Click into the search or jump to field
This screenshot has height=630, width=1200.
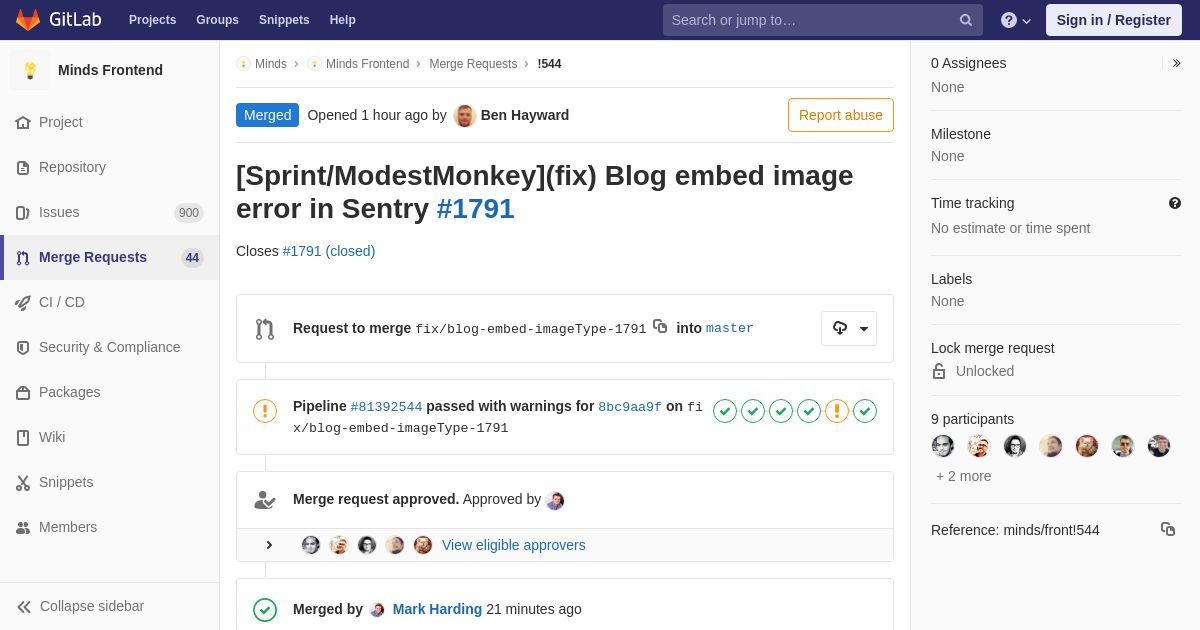click(822, 20)
